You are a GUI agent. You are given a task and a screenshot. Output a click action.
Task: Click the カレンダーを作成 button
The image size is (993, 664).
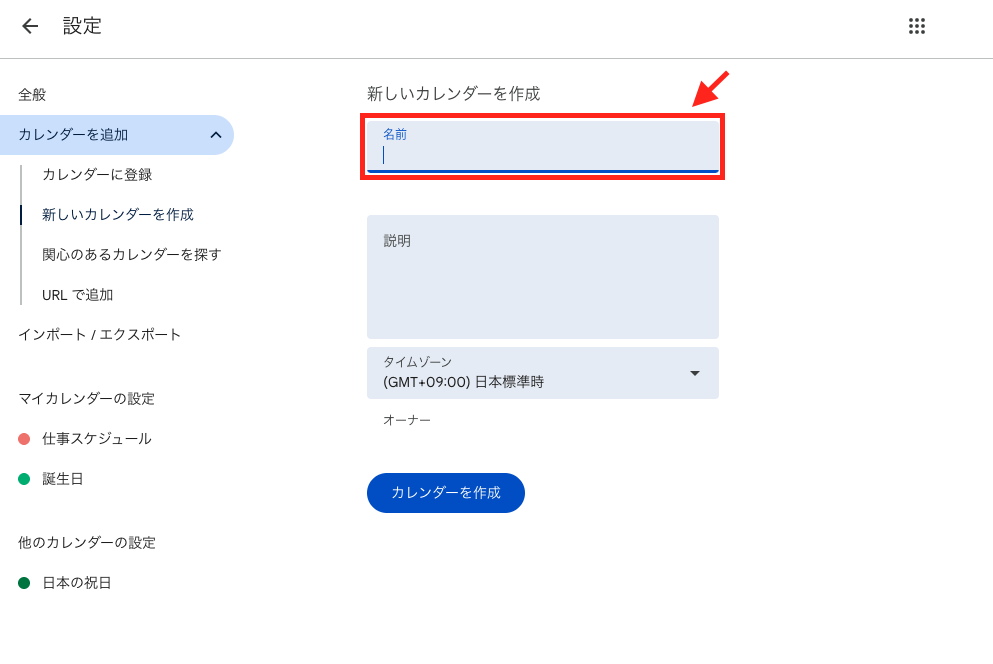(x=446, y=493)
